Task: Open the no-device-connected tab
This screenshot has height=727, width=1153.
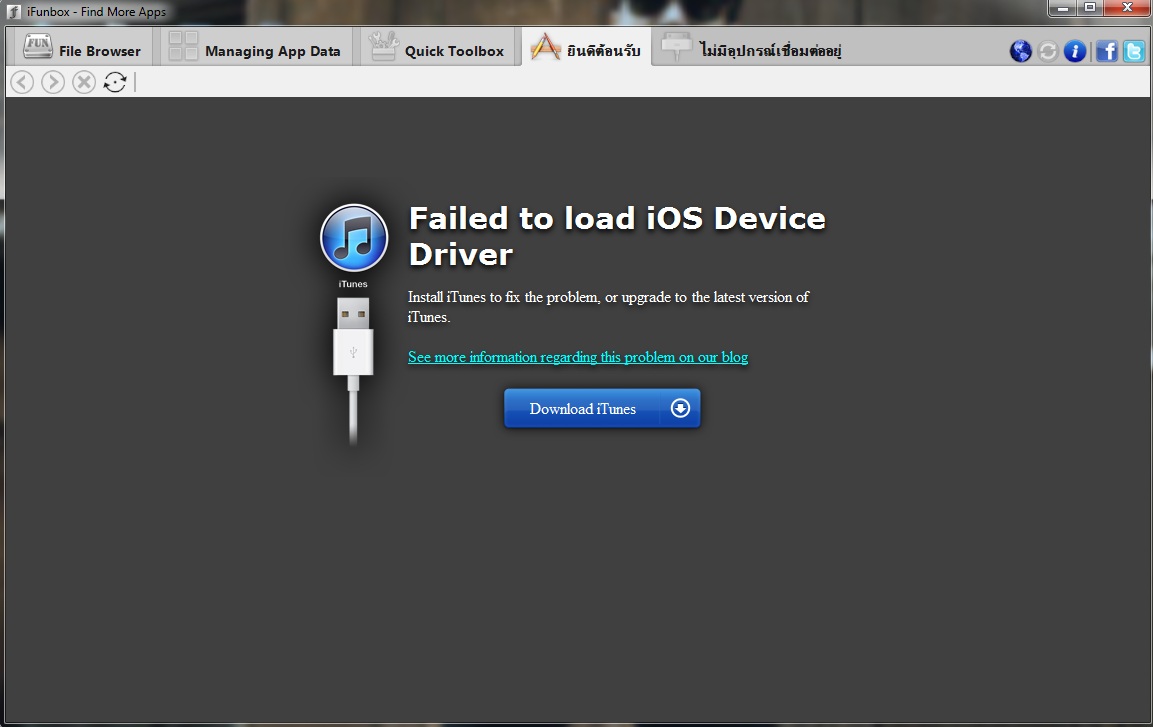Action: pos(750,48)
